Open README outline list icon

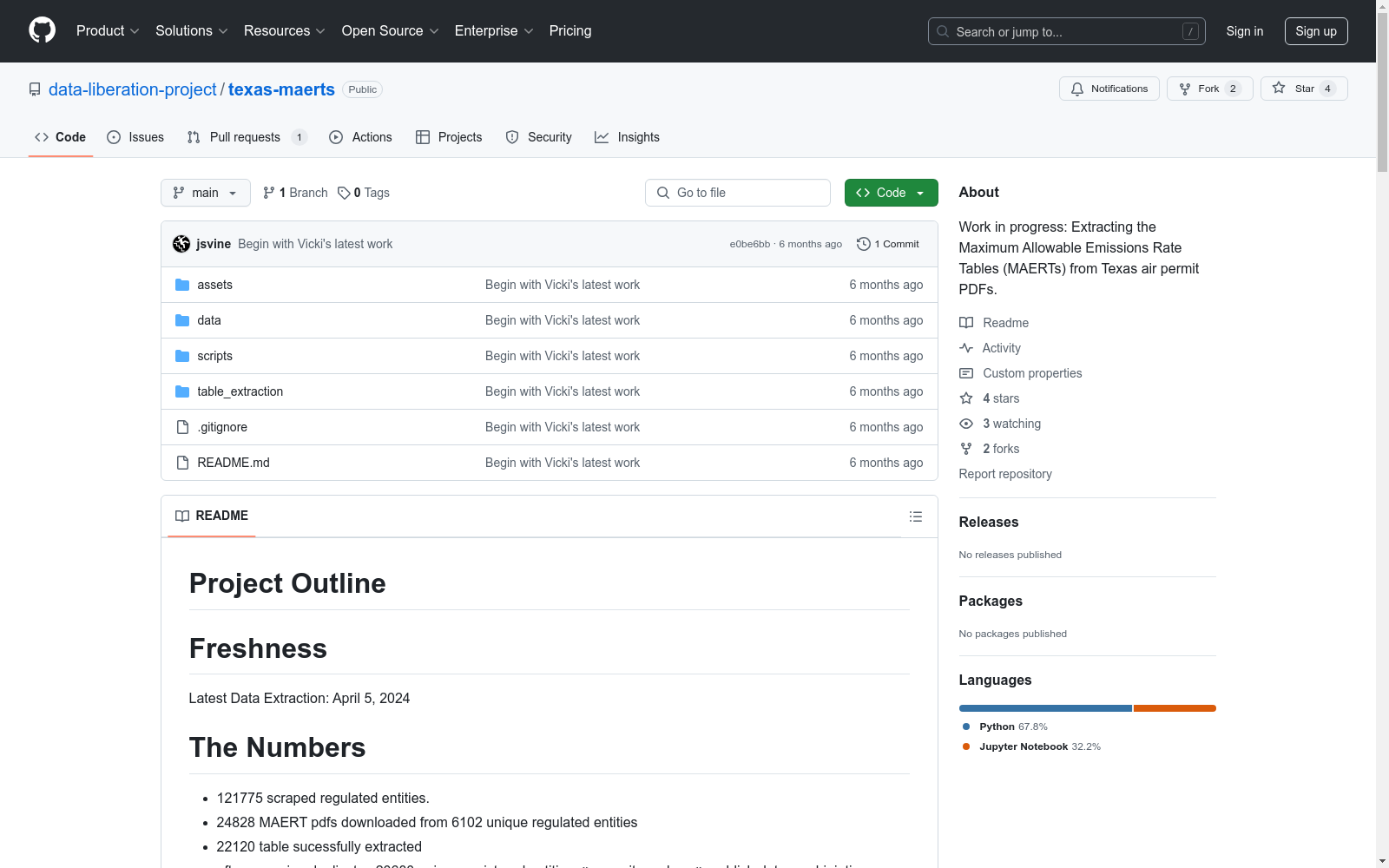click(x=916, y=516)
